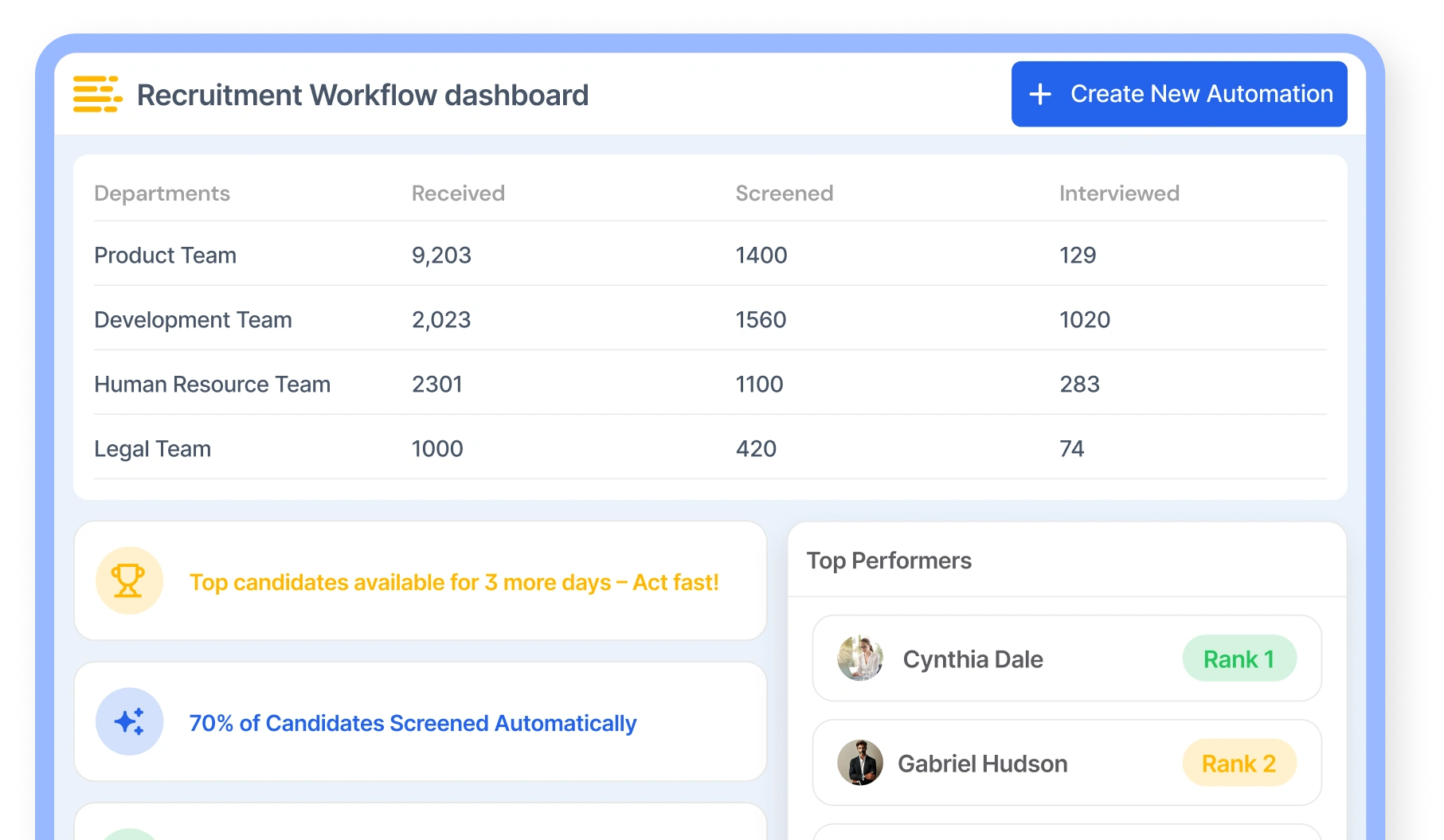Click the Departments column header
Viewport: 1444px width, 840px height.
pyautogui.click(x=162, y=193)
